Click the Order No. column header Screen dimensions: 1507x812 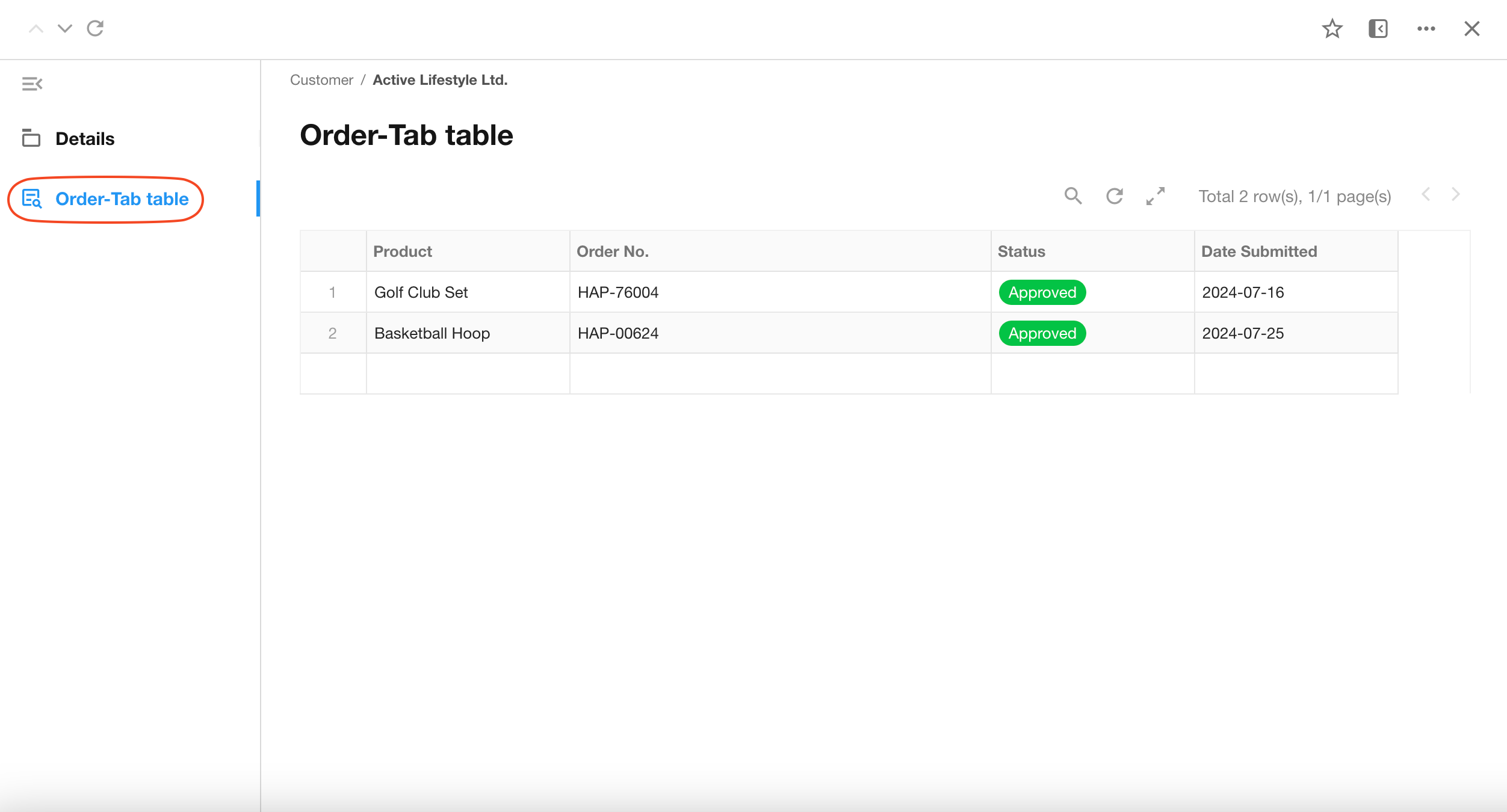[x=612, y=251]
